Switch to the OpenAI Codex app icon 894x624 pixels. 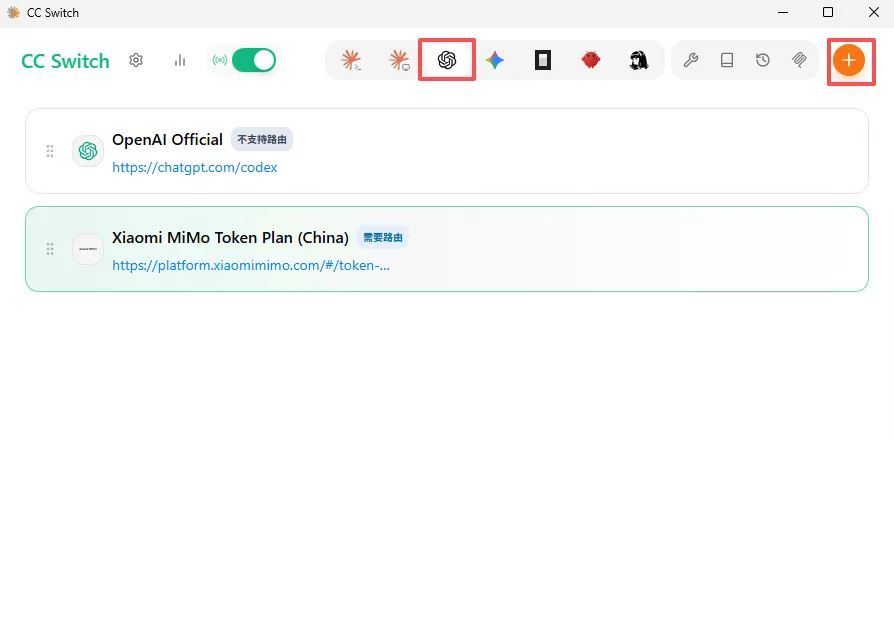point(447,60)
